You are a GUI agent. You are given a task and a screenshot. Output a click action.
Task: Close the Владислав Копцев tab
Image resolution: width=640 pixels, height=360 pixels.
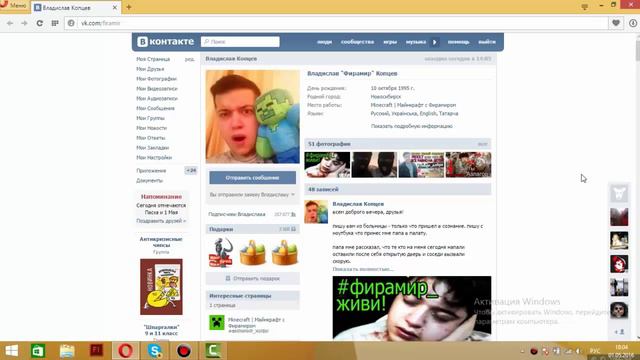(115, 7)
